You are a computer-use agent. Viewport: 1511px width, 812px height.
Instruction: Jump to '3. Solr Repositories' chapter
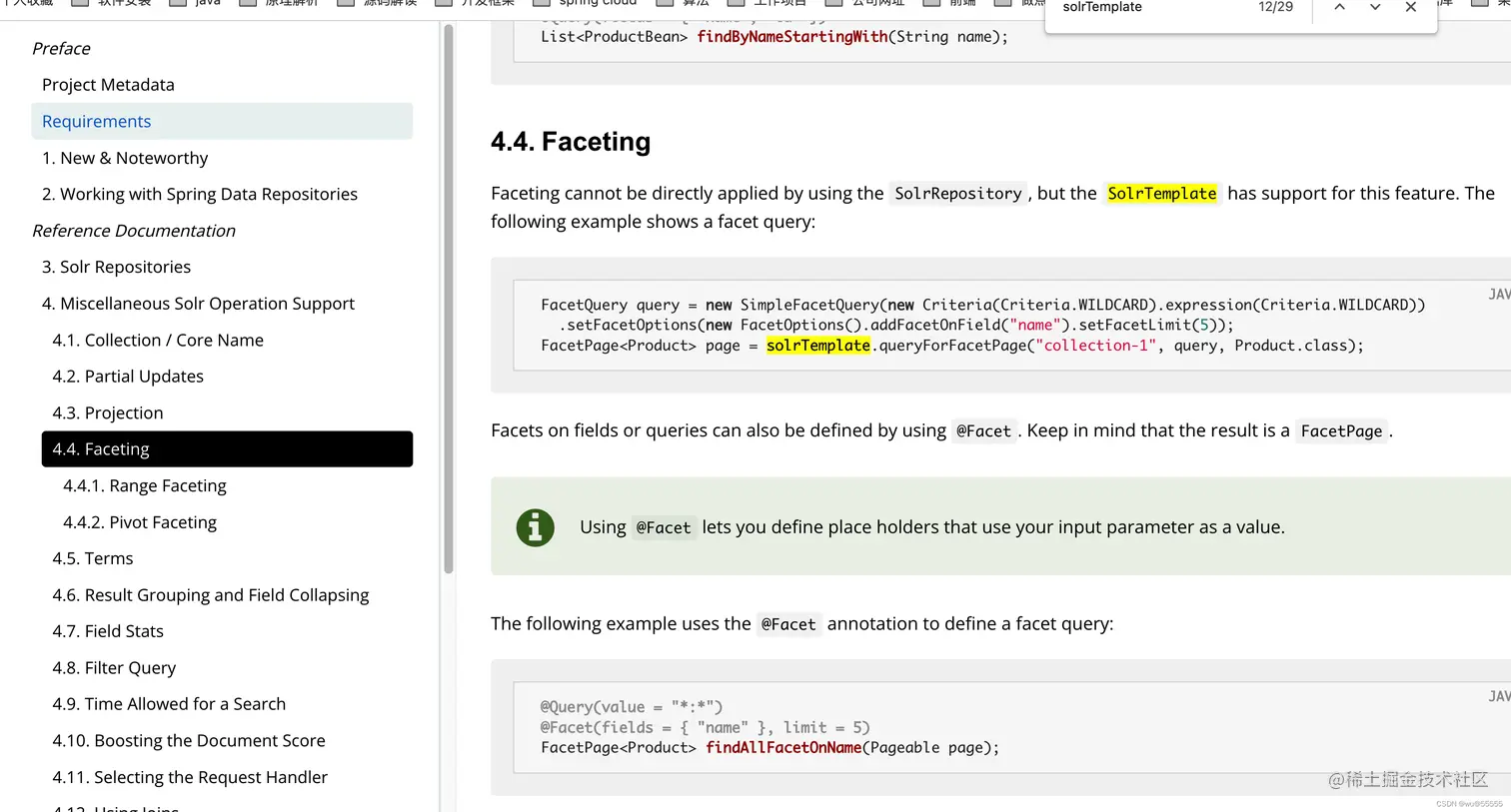tap(116, 267)
